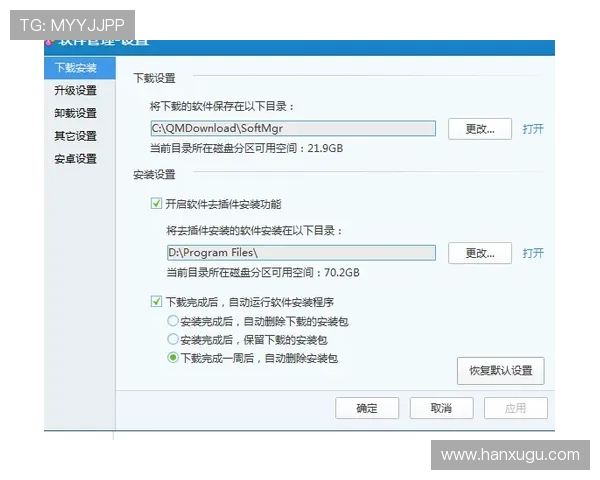Select 安装完成后，自动删除下载的安装包 option
Image resolution: width=600 pixels, height=480 pixels.
(x=173, y=321)
